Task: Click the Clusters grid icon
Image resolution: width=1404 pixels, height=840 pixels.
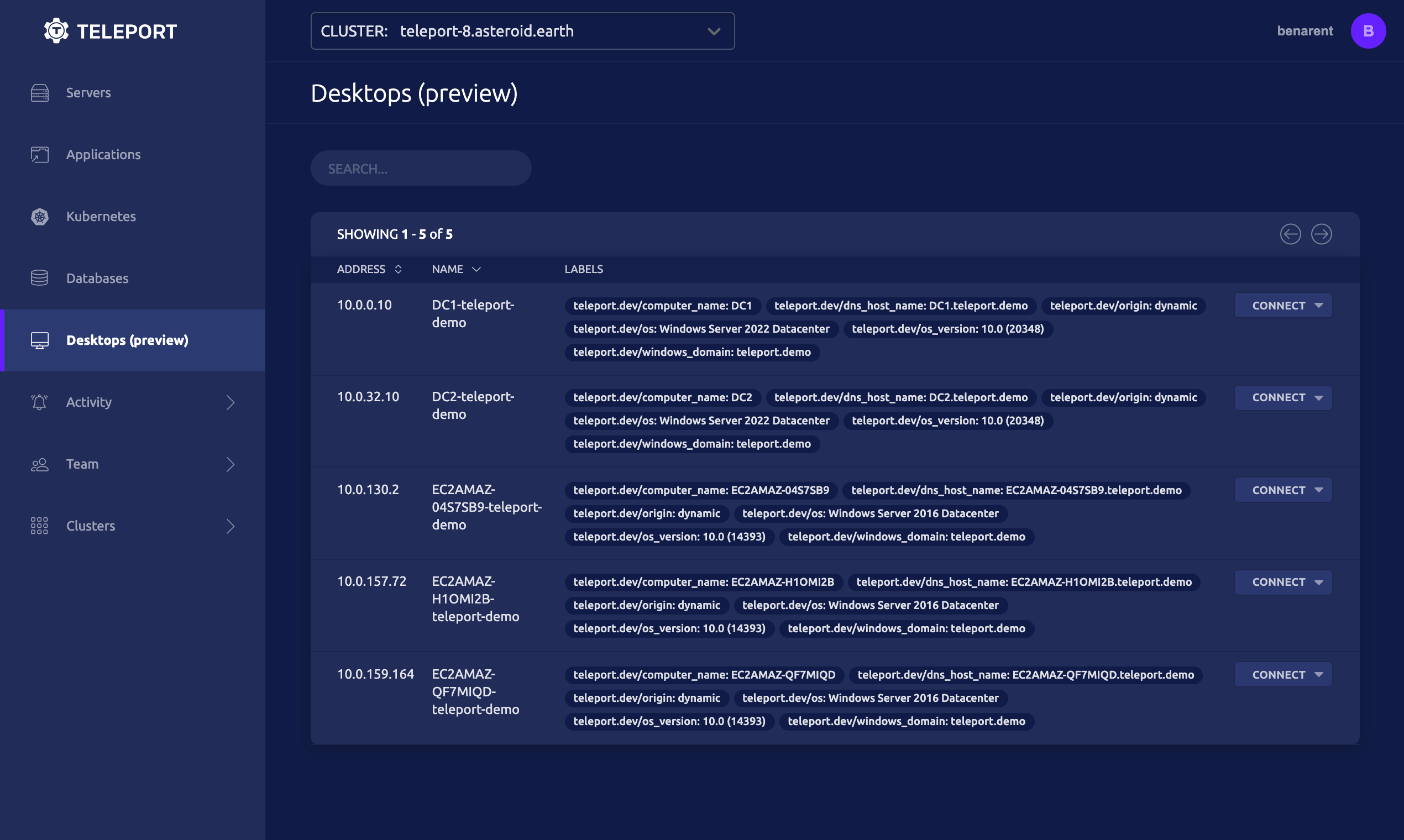Action: 40,526
